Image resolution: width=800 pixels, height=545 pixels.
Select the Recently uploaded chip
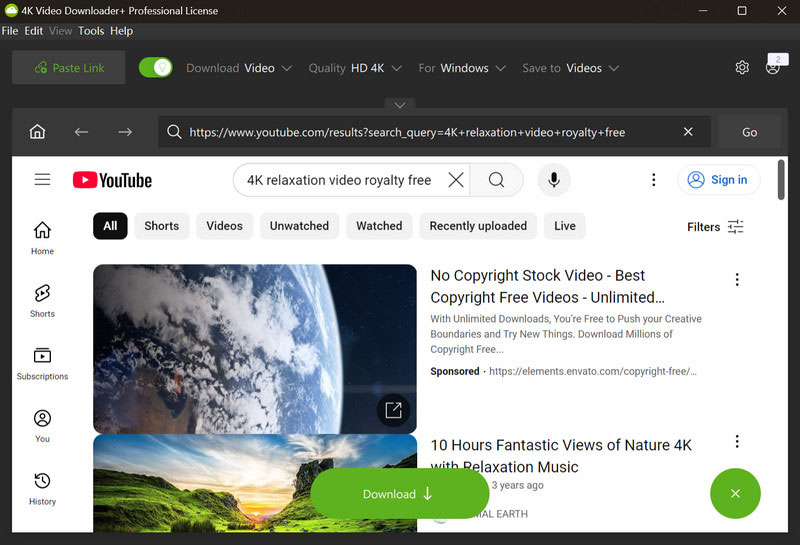[x=478, y=226]
